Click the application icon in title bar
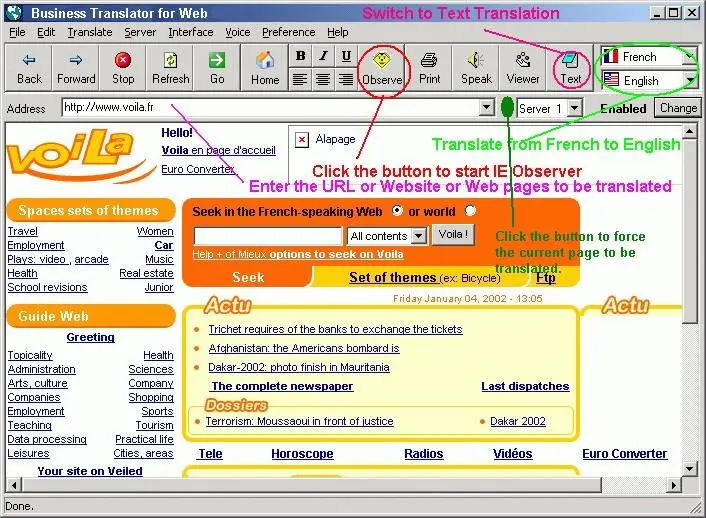This screenshot has height=518, width=706. pos(14,13)
